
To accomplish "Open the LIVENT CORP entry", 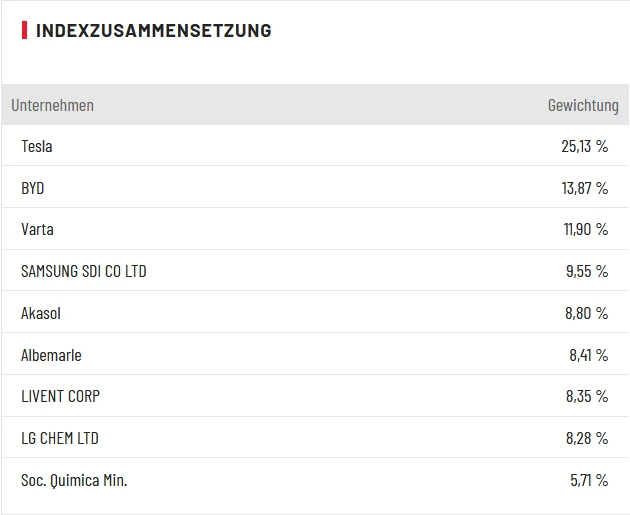I will click(x=60, y=396).
